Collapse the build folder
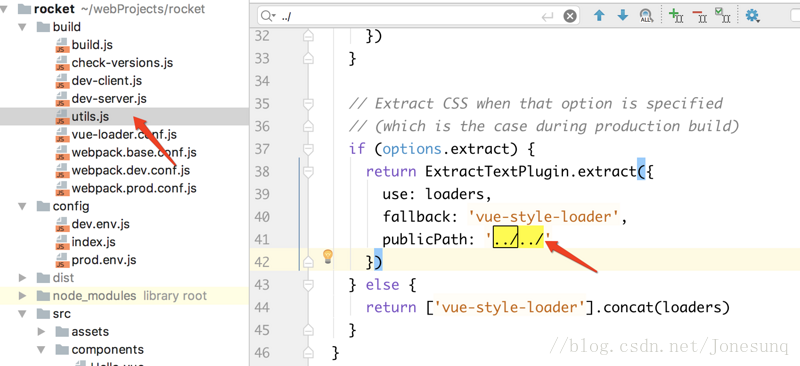Viewport: 800px width, 366px height. point(22,27)
